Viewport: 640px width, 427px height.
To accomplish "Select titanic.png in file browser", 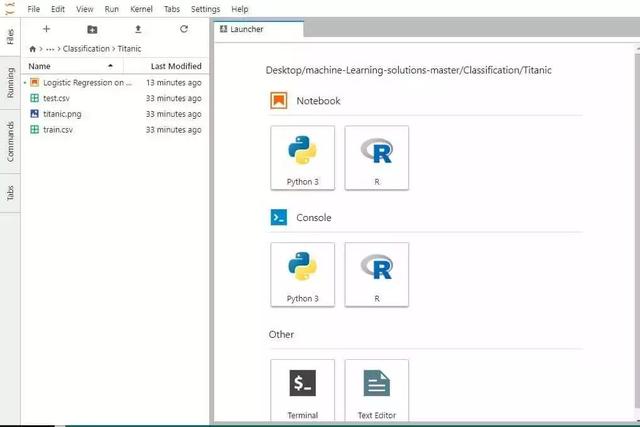I will click(x=115, y=114).
